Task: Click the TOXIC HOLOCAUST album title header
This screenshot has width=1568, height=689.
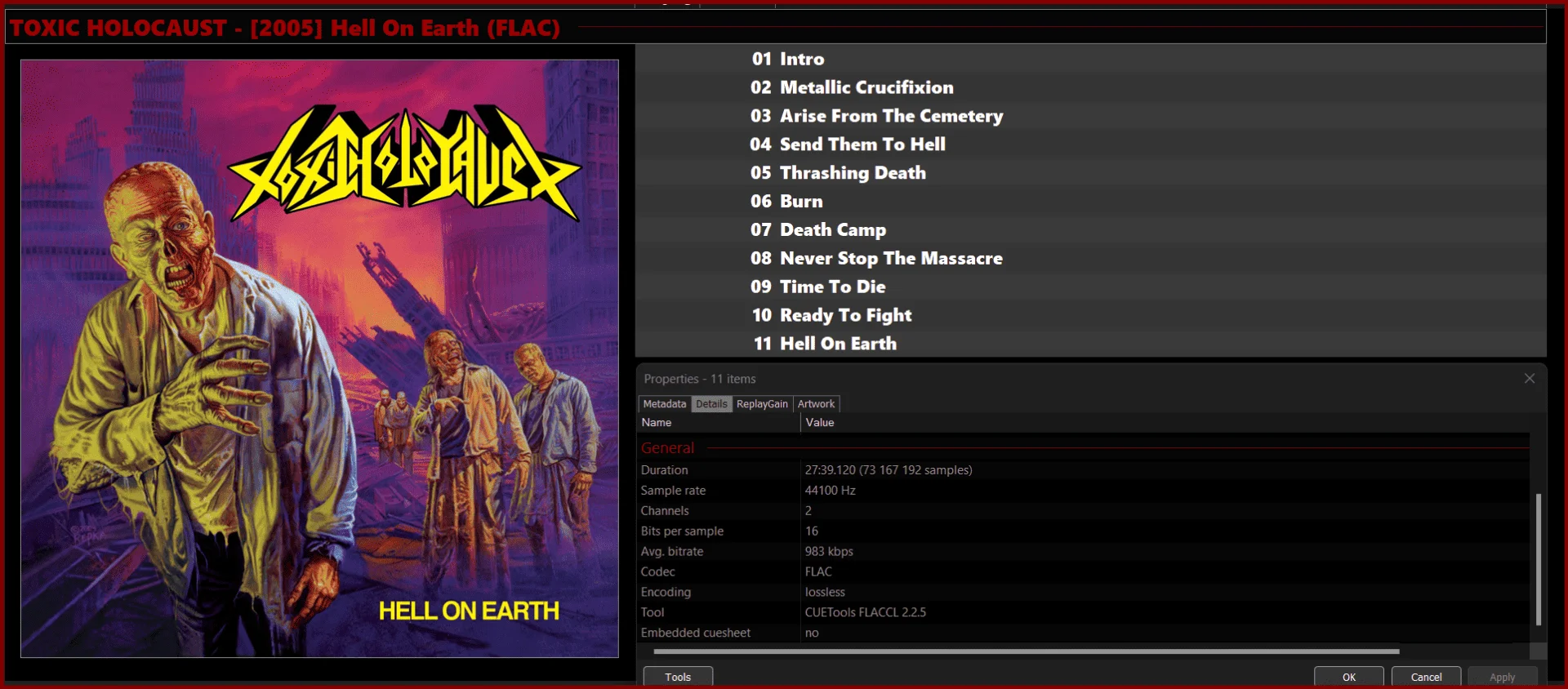Action: [285, 28]
